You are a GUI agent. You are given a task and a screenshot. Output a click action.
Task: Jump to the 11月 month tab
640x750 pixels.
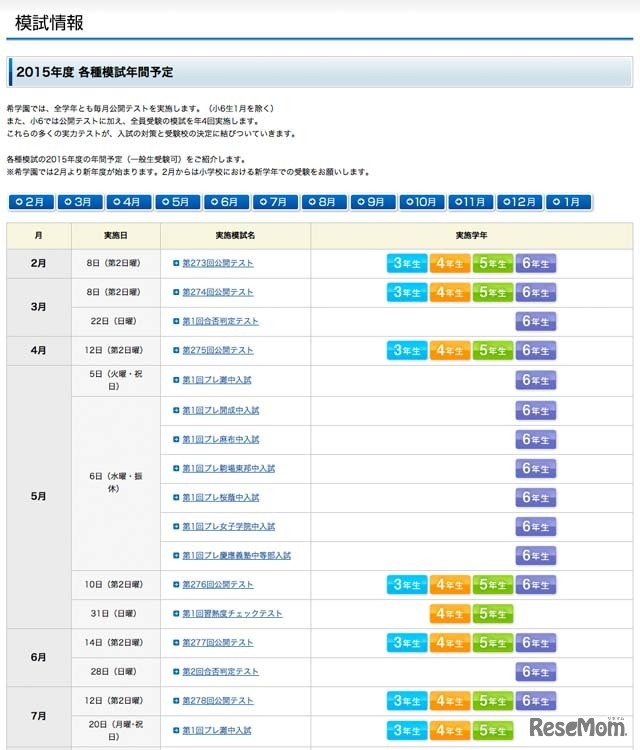(x=470, y=202)
